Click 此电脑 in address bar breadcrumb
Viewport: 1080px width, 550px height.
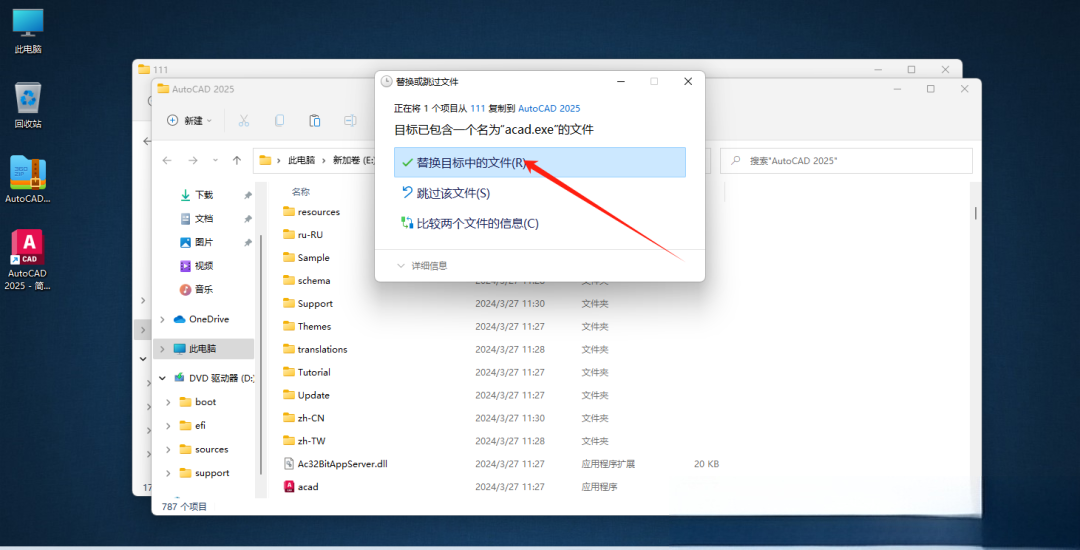click(x=302, y=160)
